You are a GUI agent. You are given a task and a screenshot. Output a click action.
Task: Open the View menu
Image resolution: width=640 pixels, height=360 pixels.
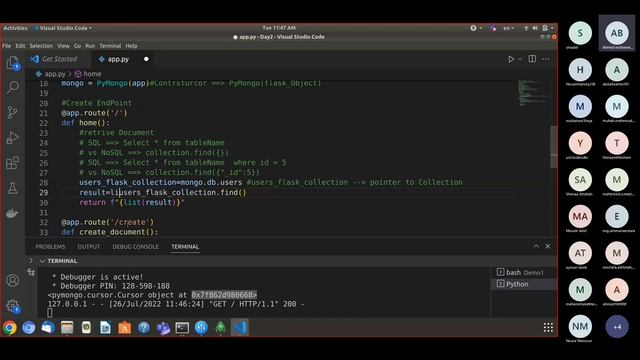tap(63, 46)
